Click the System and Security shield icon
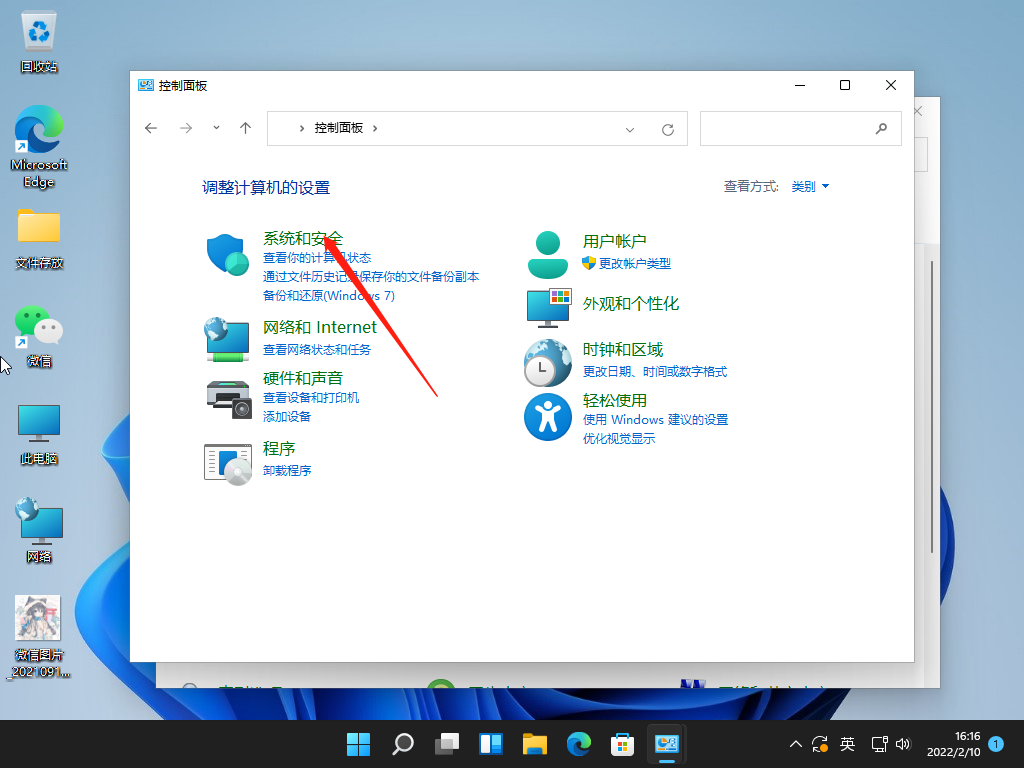Viewport: 1024px width, 768px height. [x=227, y=255]
